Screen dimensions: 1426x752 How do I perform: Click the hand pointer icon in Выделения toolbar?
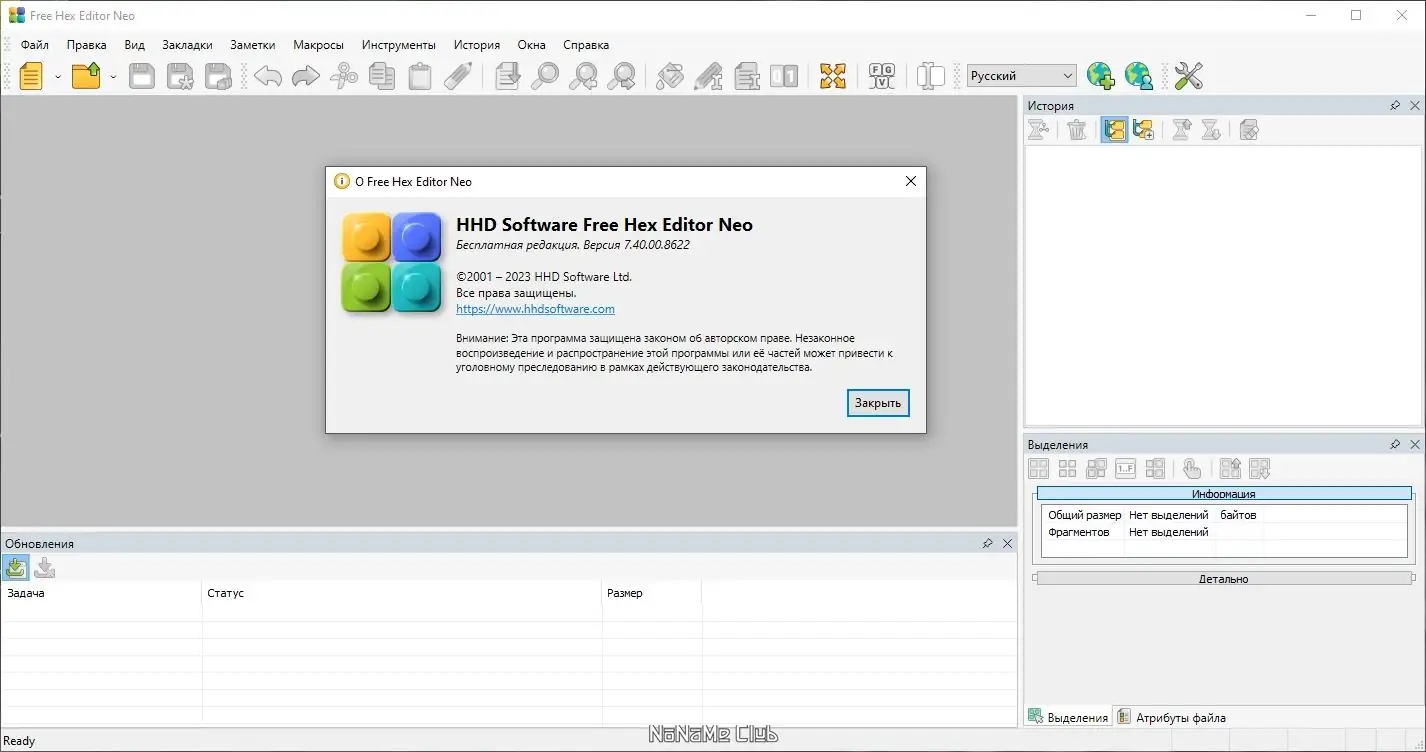[1191, 468]
